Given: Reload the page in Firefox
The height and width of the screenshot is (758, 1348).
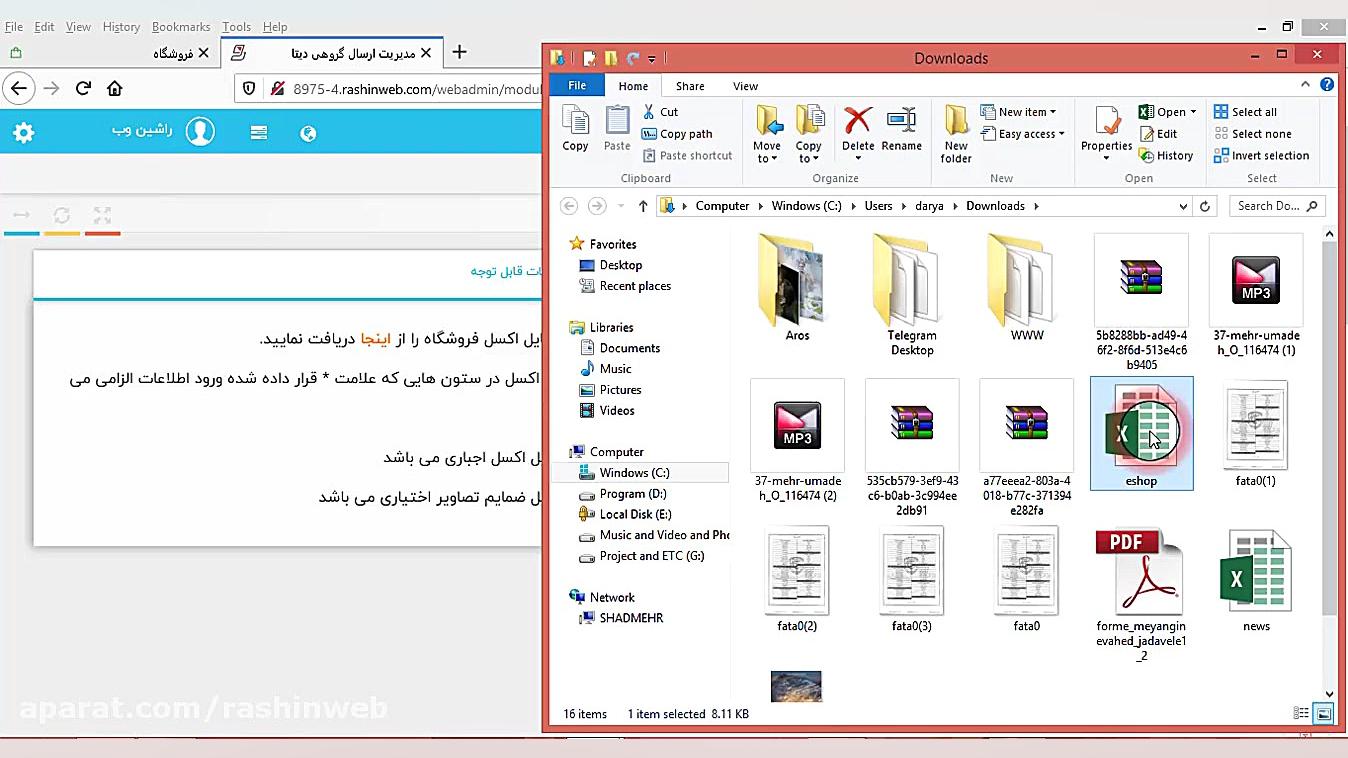Looking at the screenshot, I should tap(83, 88).
